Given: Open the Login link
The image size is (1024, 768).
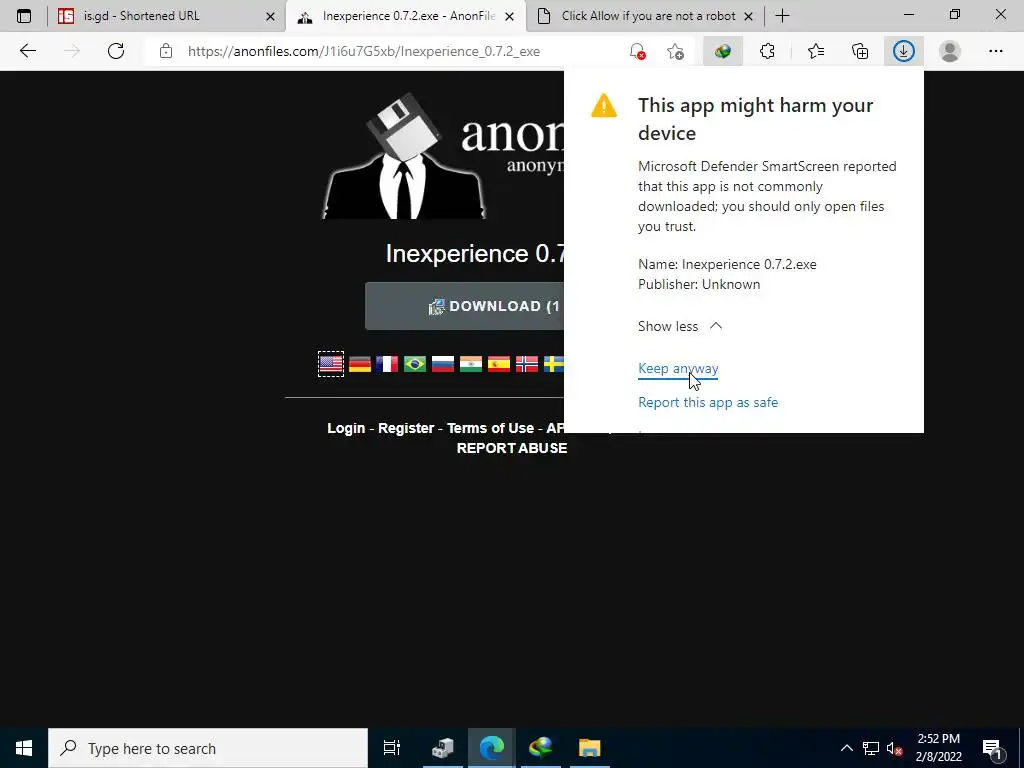Looking at the screenshot, I should point(346,428).
